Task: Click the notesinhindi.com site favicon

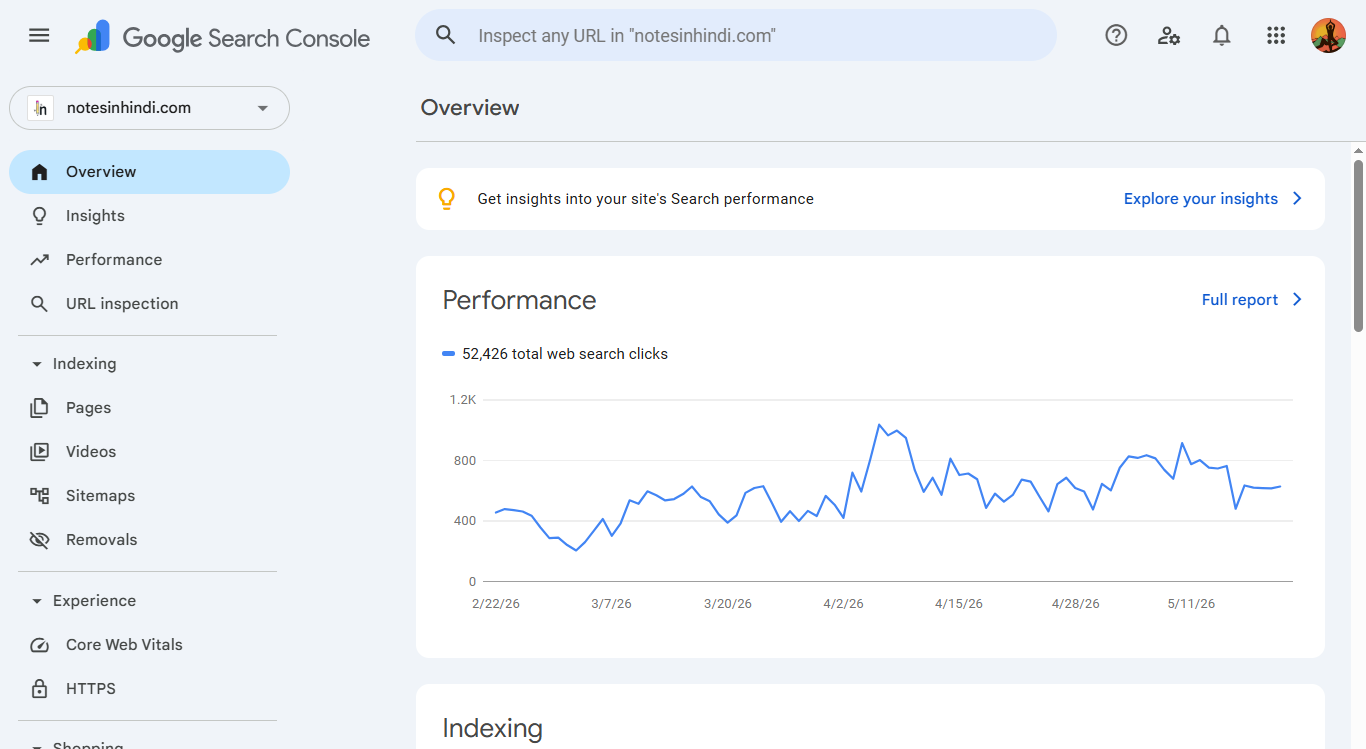Action: (40, 108)
